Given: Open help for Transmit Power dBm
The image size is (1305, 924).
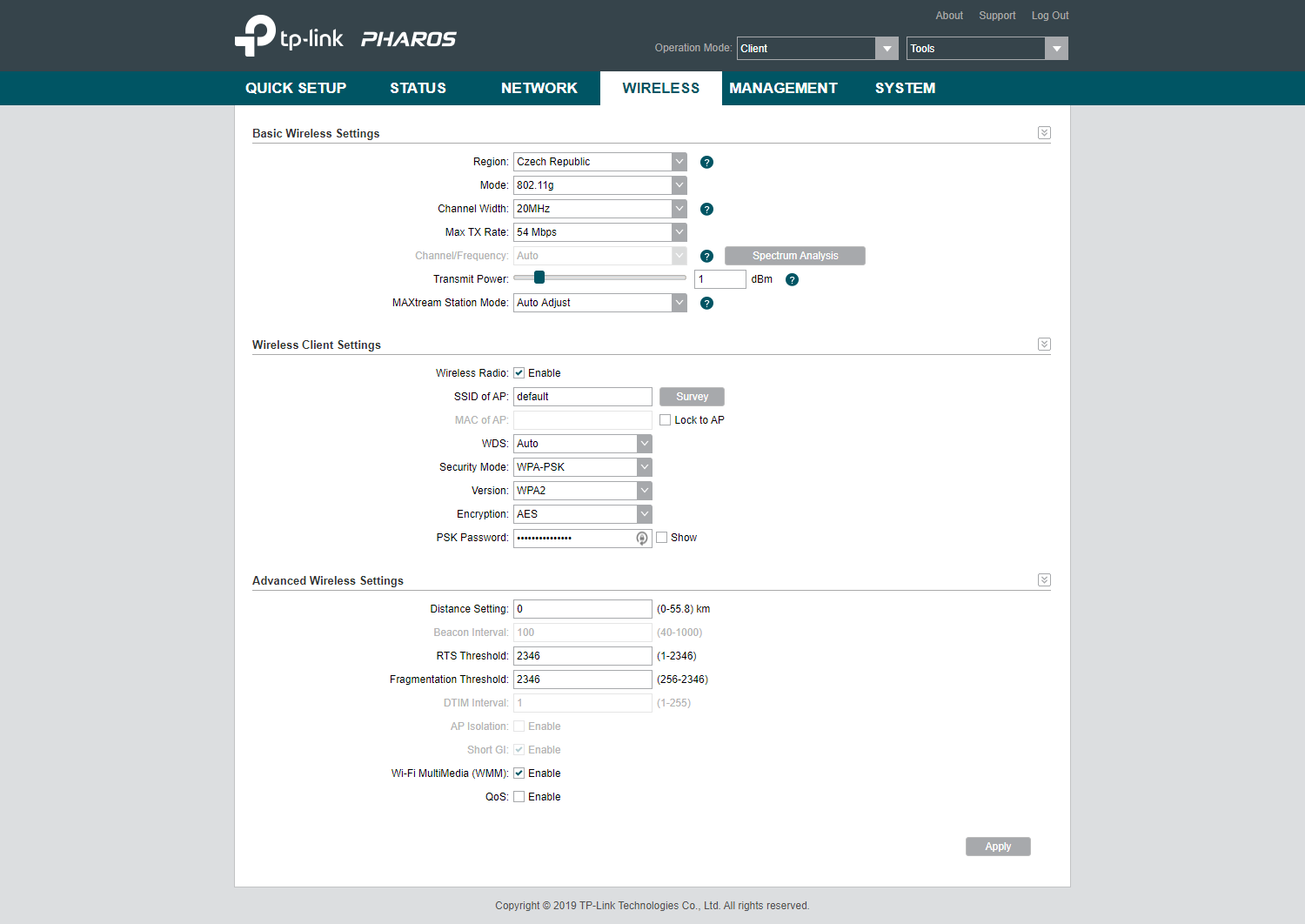Looking at the screenshot, I should [792, 280].
